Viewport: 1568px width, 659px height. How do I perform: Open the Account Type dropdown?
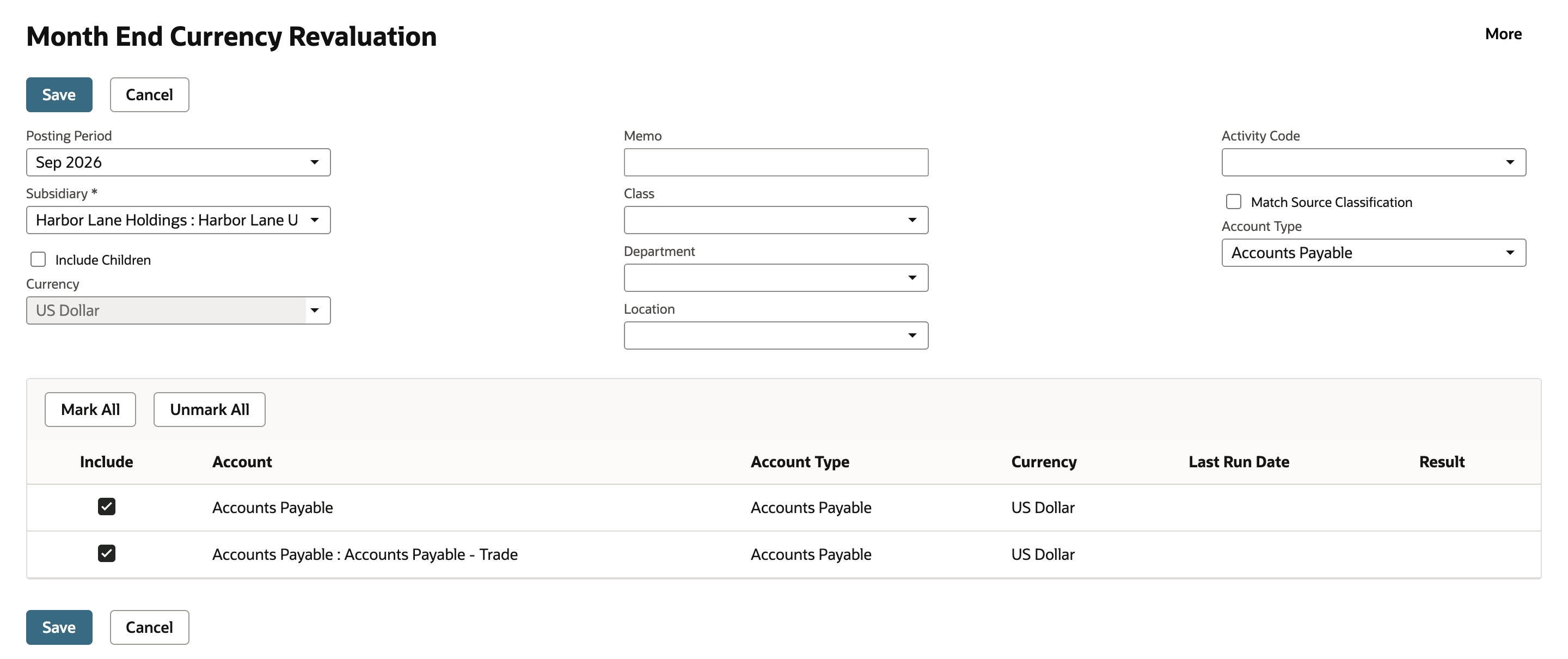click(1374, 253)
